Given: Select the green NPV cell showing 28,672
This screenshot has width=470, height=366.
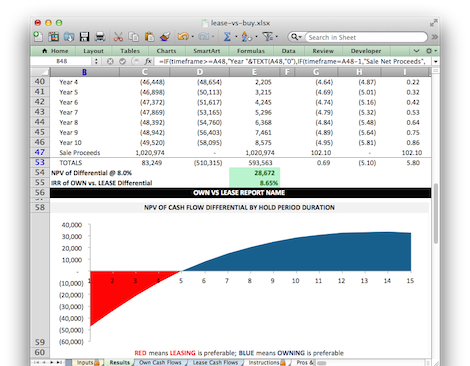Looking at the screenshot, I should point(254,173).
